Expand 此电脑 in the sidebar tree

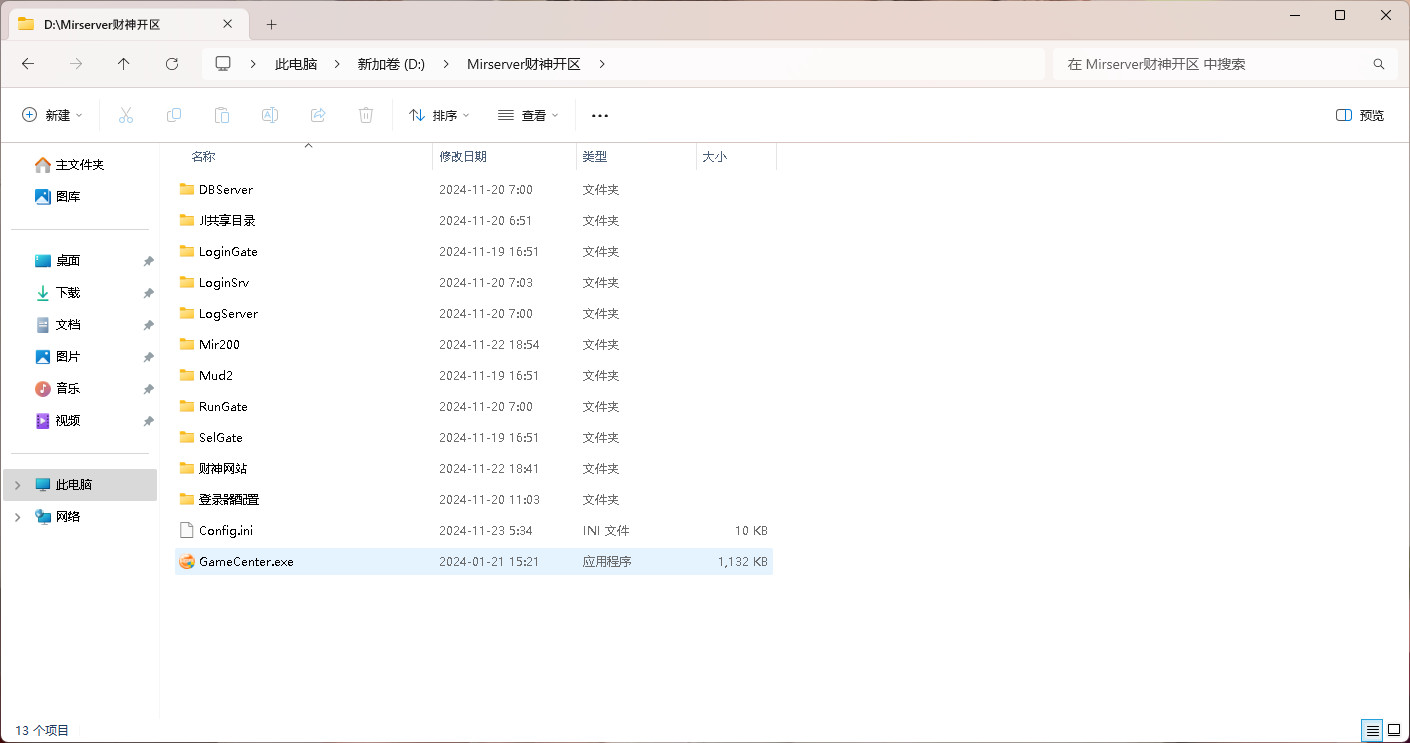tap(16, 484)
